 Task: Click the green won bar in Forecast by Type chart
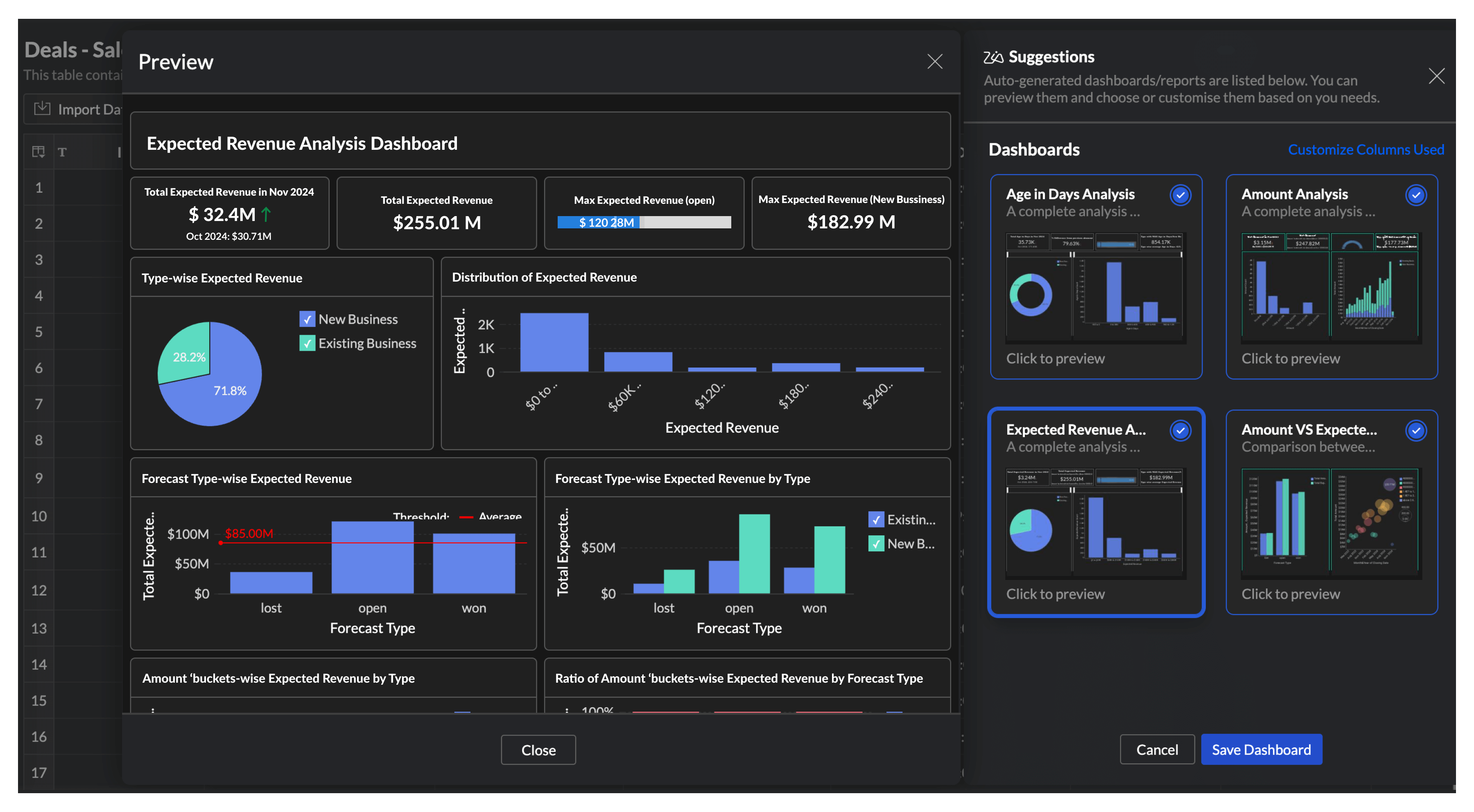(829, 560)
